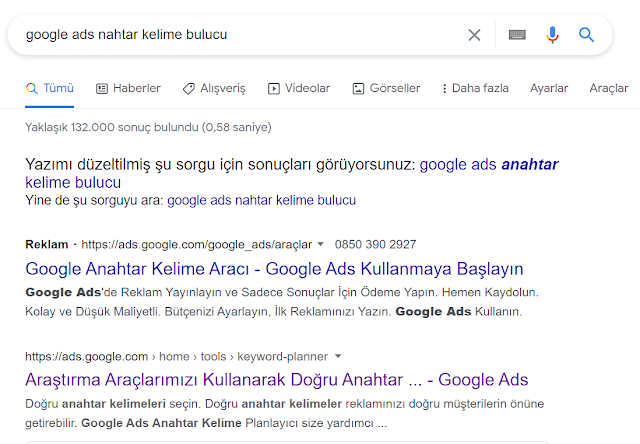
Task: Select the Tümü tab
Action: pyautogui.click(x=49, y=88)
